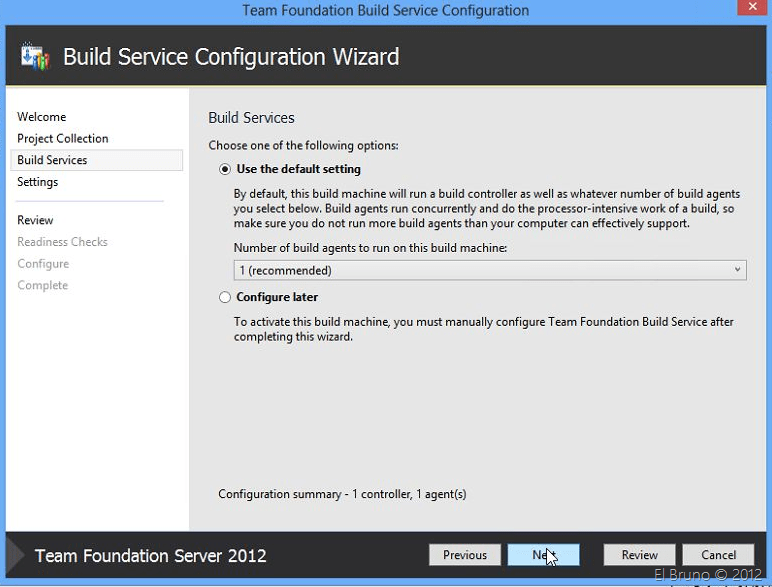Click Configure step in the sidebar
The height and width of the screenshot is (587, 772).
tap(43, 264)
